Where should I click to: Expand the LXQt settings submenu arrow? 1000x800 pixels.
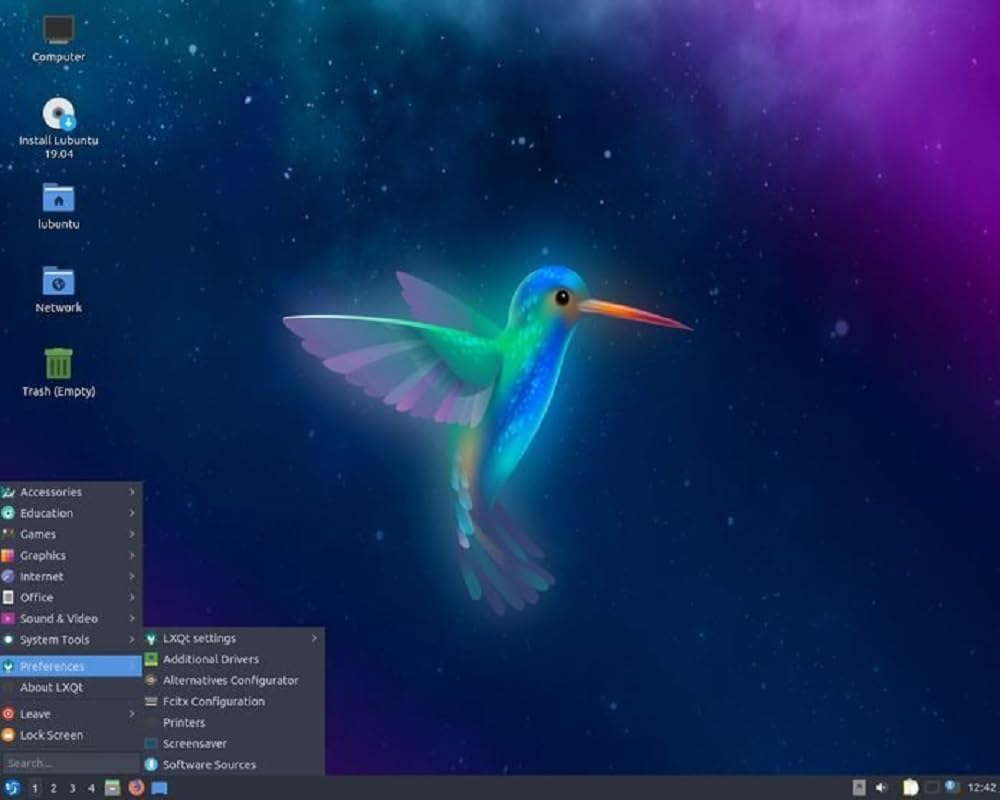pyautogui.click(x=314, y=638)
